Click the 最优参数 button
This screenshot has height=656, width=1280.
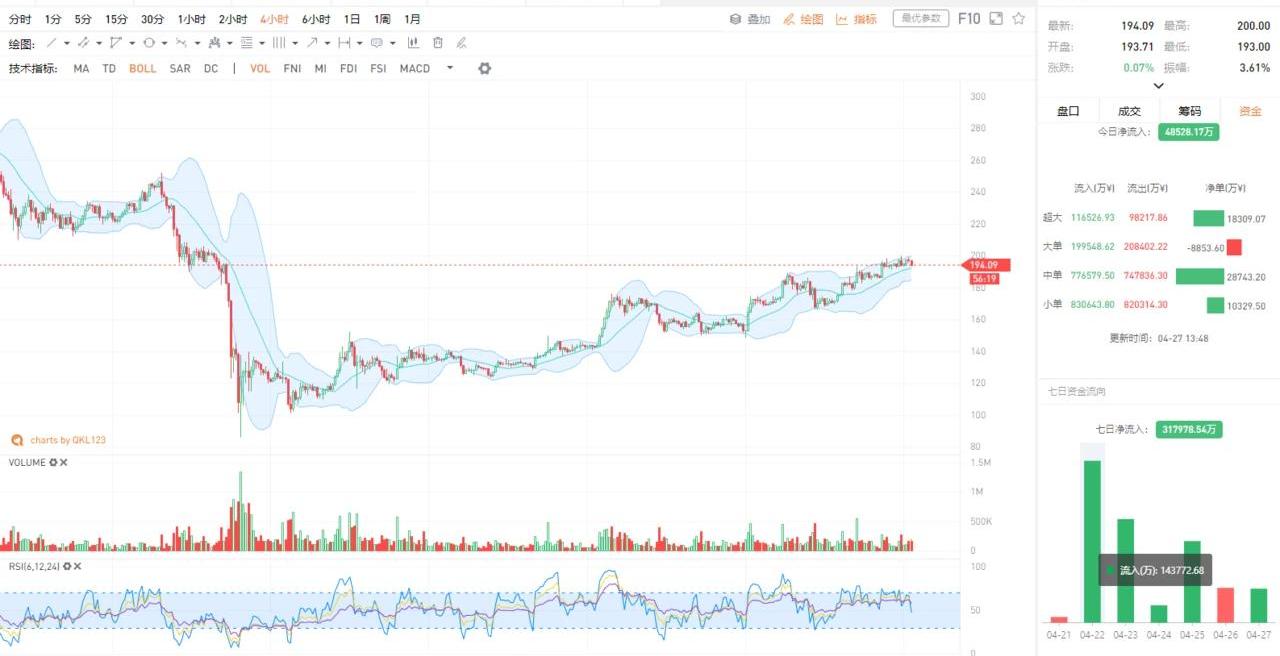pyautogui.click(x=920, y=18)
